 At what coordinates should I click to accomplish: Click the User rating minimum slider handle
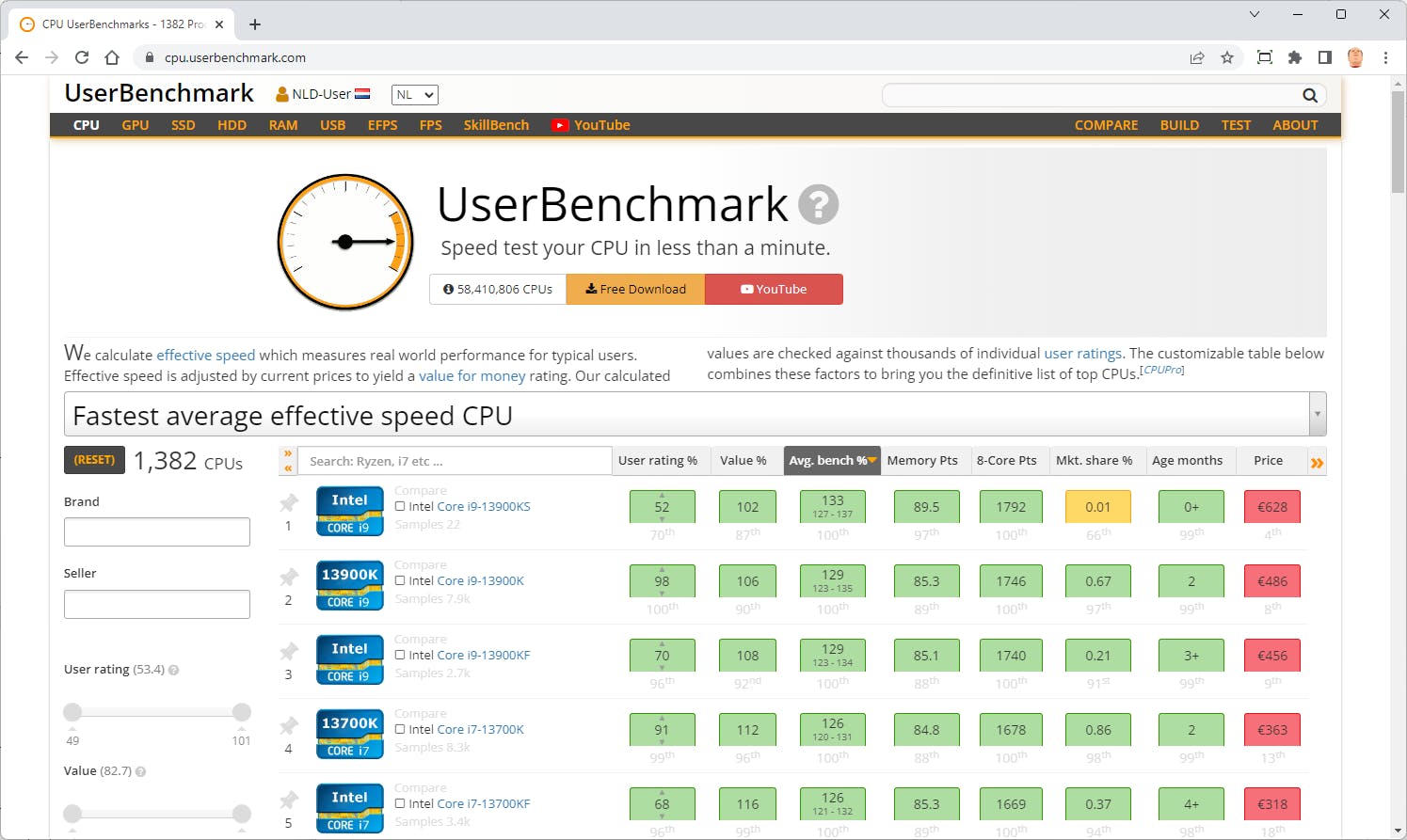coord(72,712)
